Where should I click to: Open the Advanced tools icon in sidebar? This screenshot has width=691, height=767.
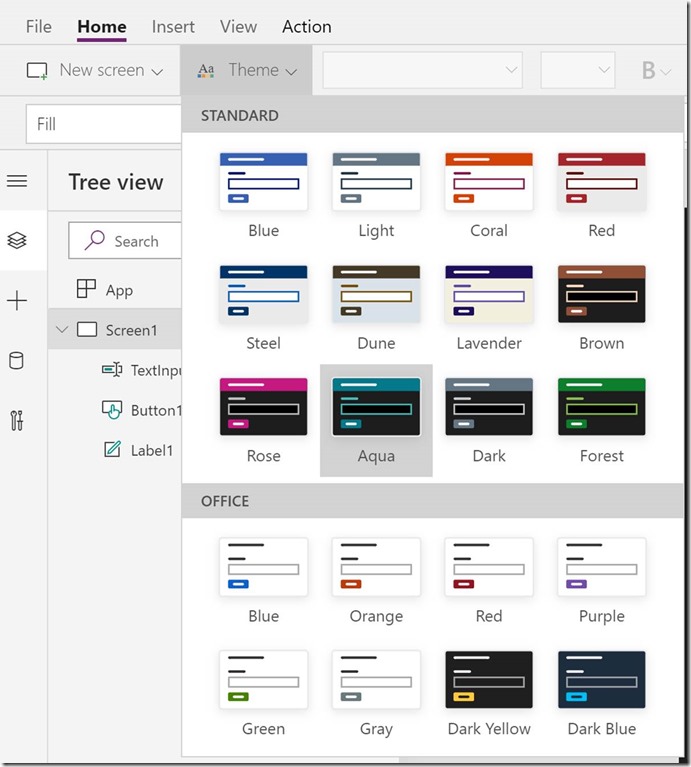[17, 421]
